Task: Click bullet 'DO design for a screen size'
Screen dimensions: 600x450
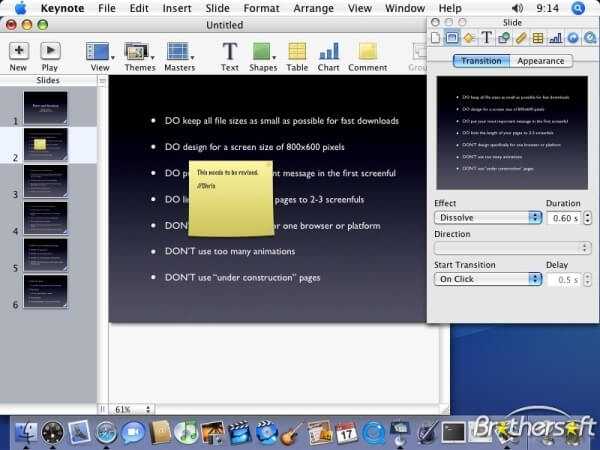Action: [254, 147]
